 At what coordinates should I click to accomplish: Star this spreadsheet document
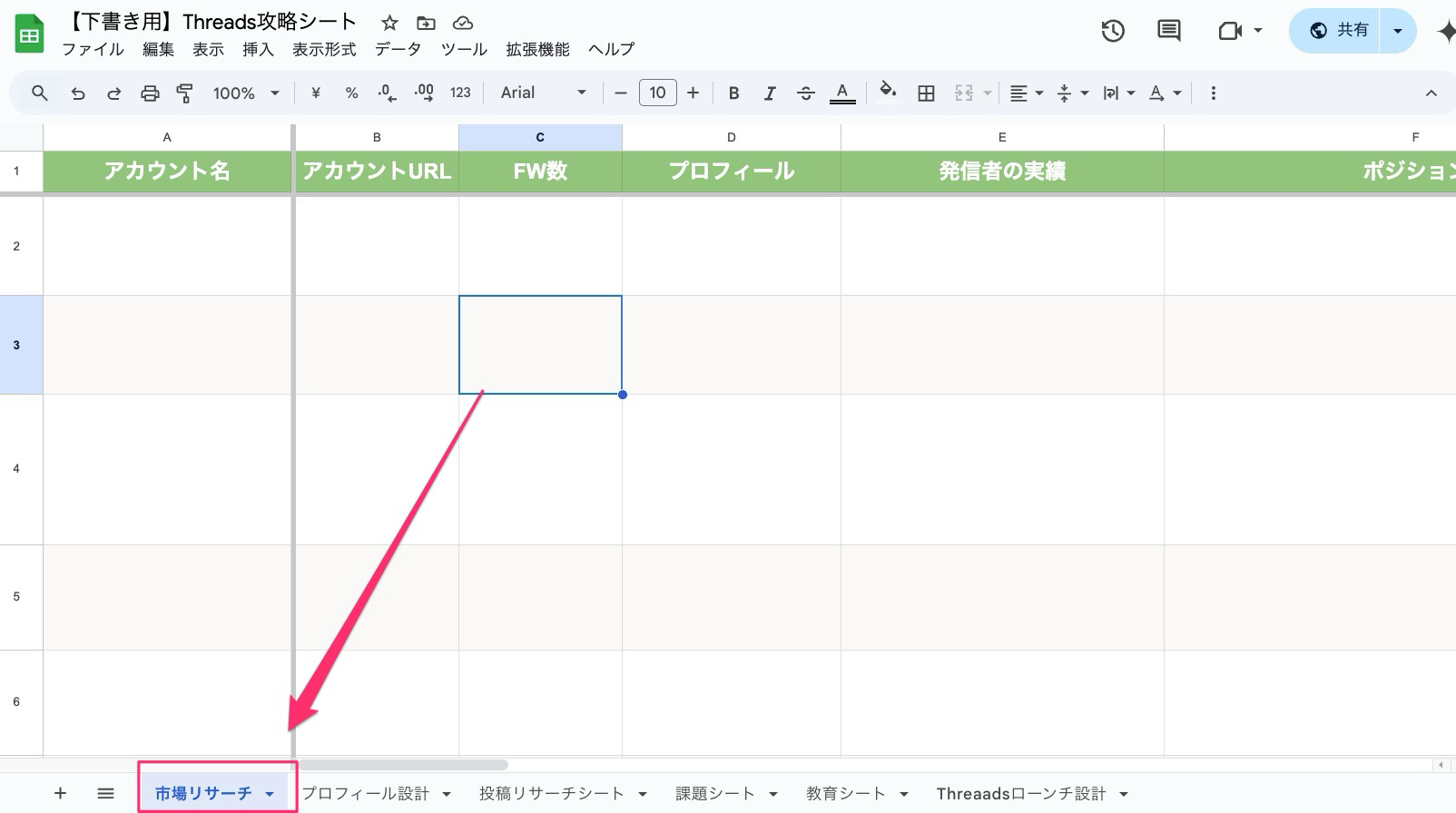click(x=389, y=23)
